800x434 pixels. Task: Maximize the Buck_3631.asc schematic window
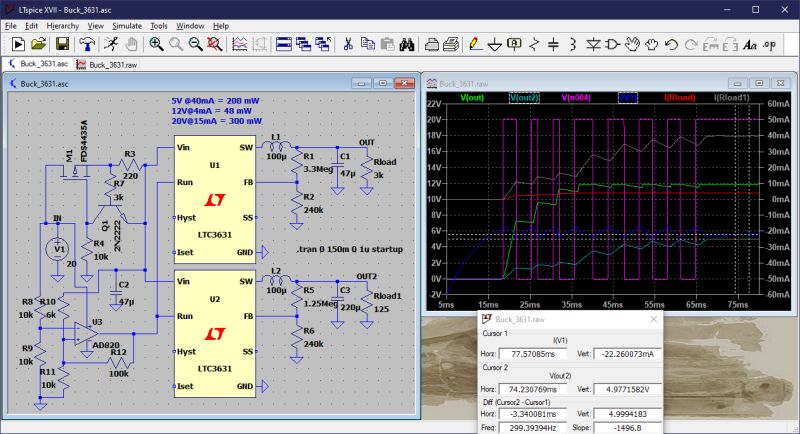(383, 83)
